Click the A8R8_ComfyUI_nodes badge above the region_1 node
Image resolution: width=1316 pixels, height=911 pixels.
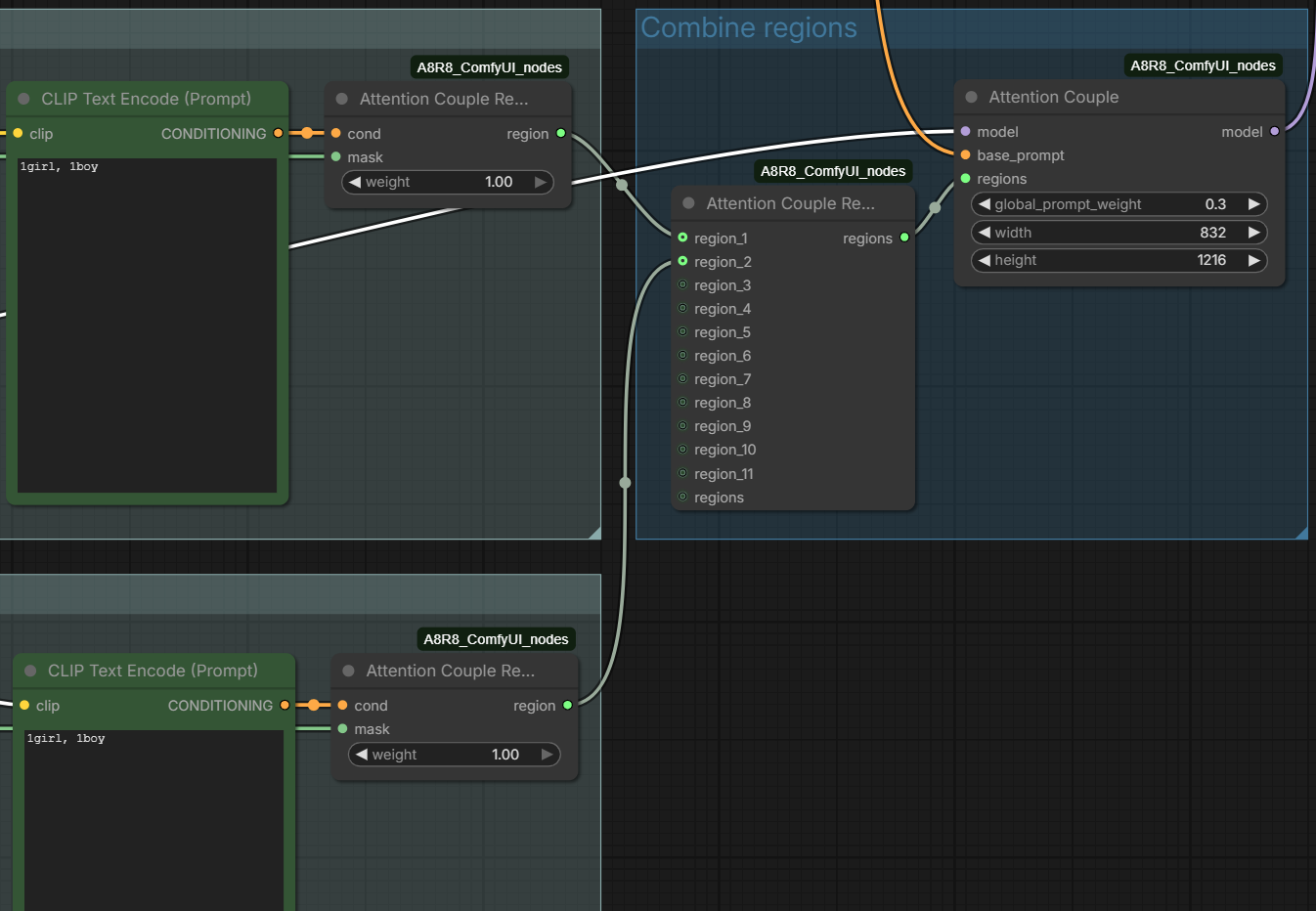click(833, 171)
